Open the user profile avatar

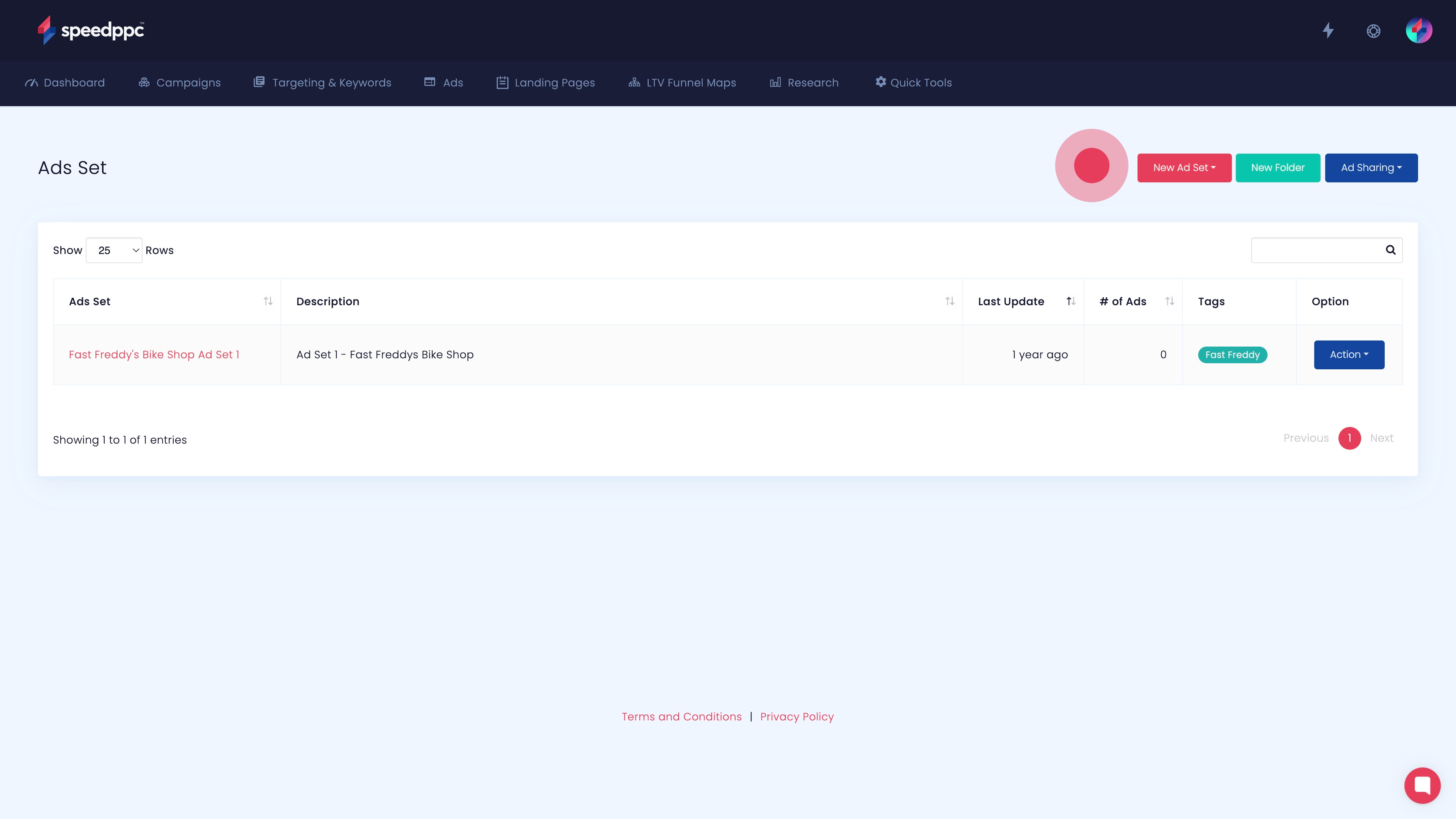[x=1419, y=30]
